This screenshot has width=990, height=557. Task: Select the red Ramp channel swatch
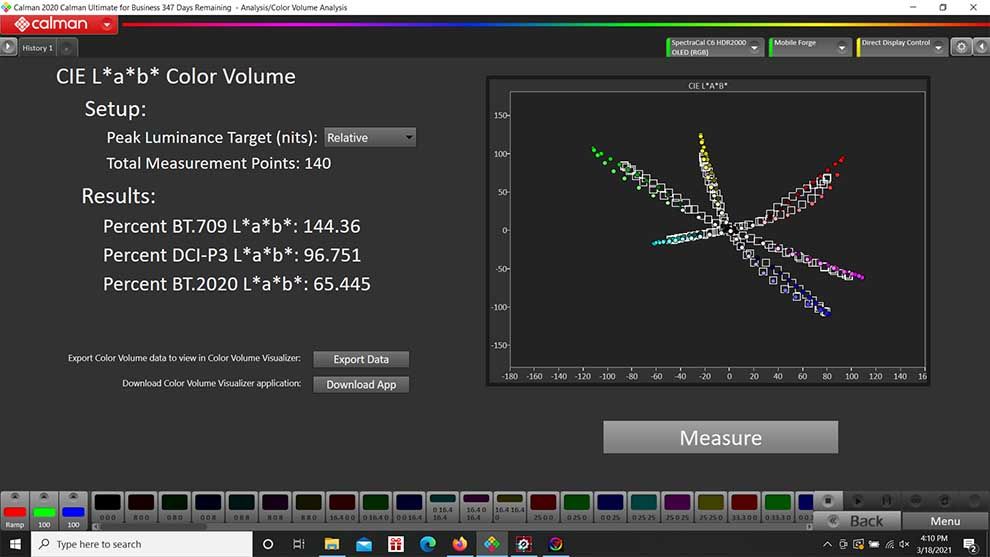15,511
